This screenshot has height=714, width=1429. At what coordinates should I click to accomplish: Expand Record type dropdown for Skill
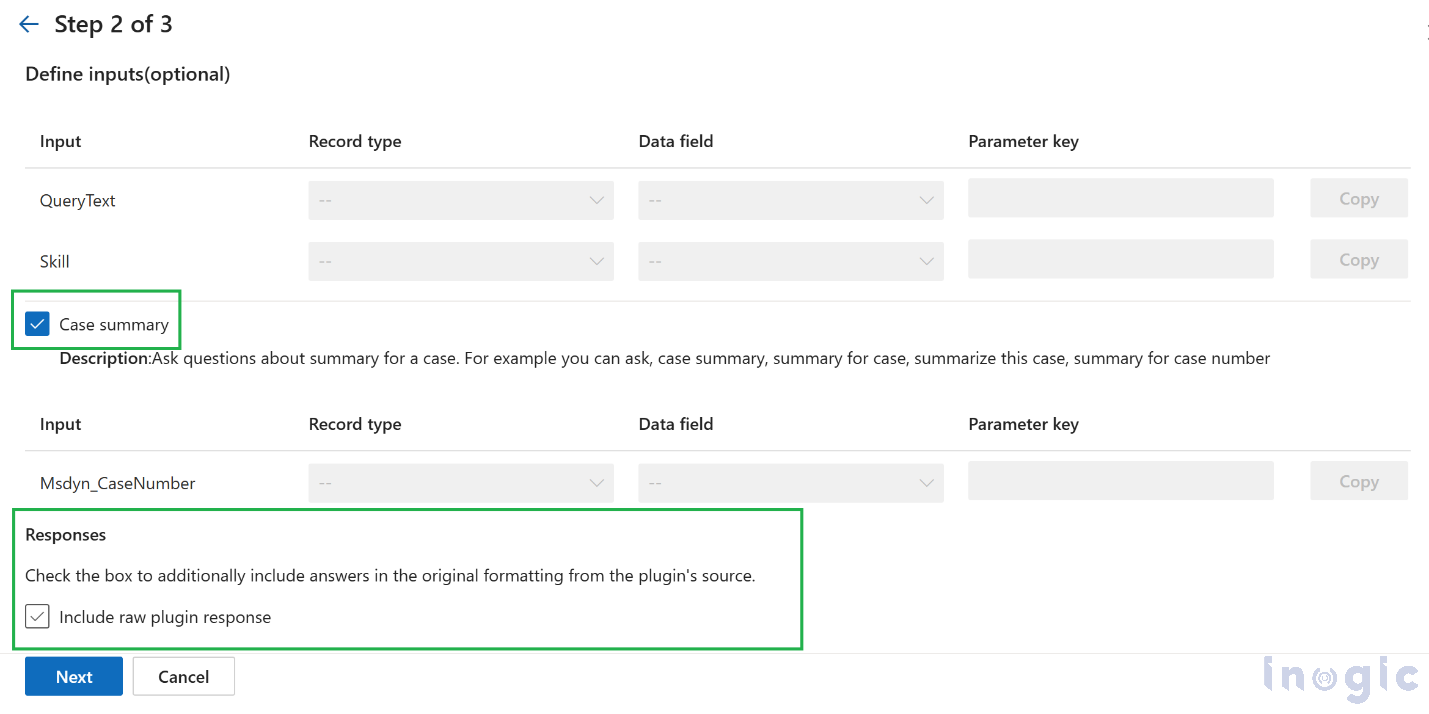(x=461, y=261)
